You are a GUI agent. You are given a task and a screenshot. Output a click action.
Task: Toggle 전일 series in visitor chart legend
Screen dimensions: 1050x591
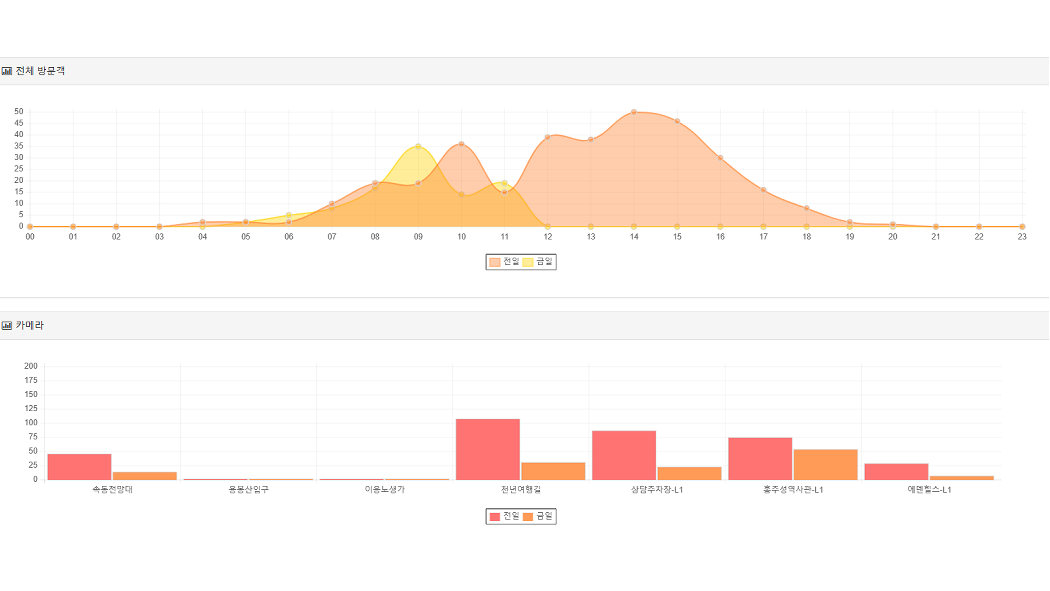click(x=504, y=262)
